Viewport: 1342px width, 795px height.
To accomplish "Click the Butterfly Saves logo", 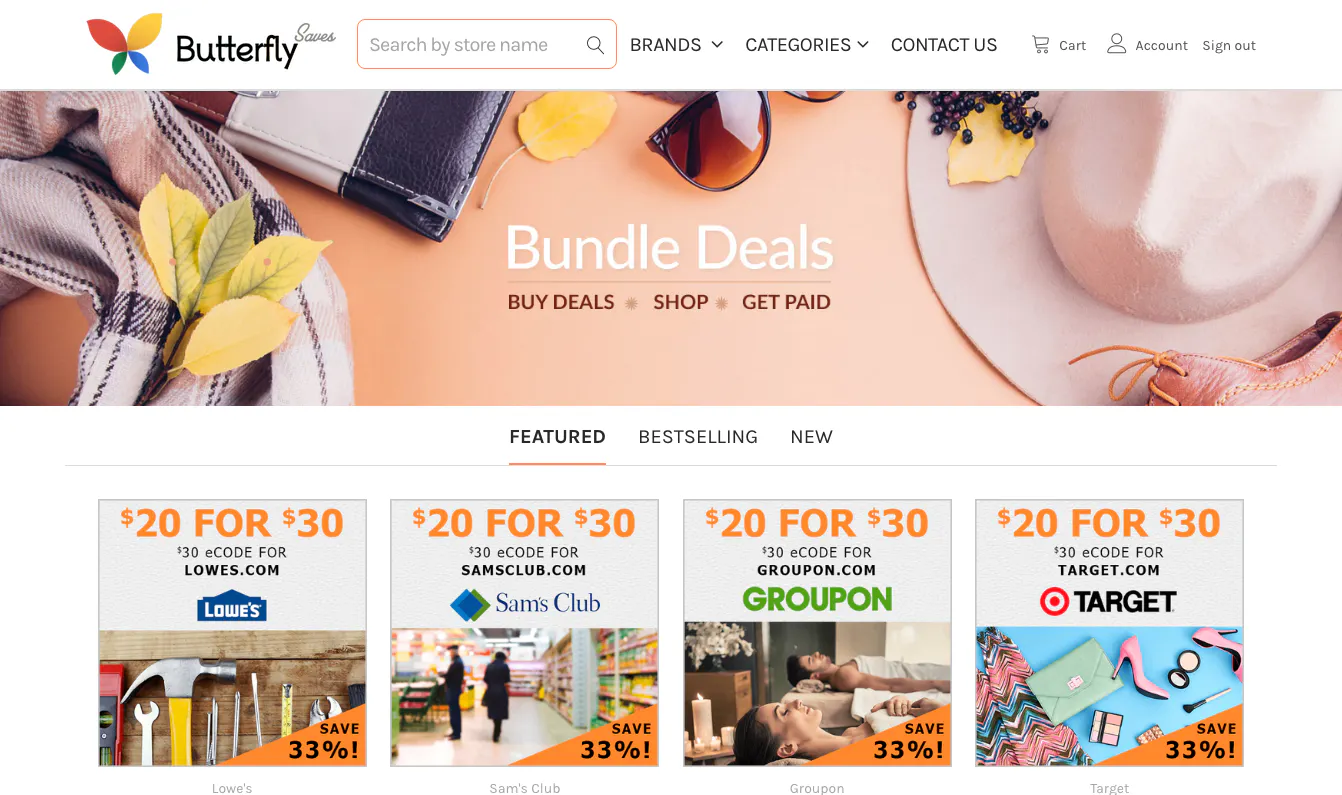I will click(211, 44).
